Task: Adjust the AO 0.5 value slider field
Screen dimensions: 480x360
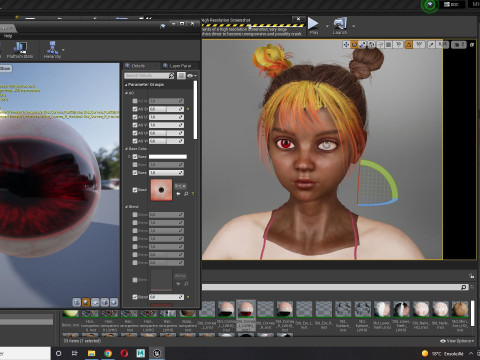Action: pyautogui.click(x=166, y=109)
